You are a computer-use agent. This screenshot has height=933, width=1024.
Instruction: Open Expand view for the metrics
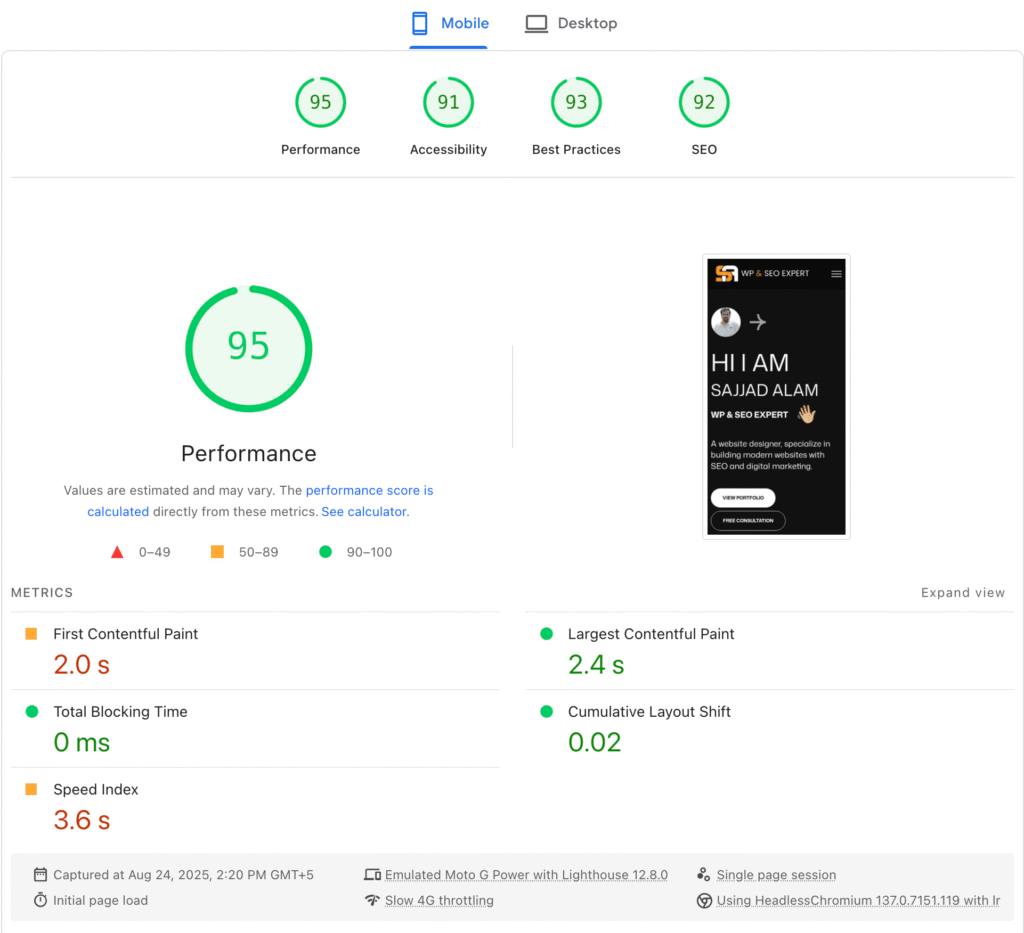coord(962,592)
